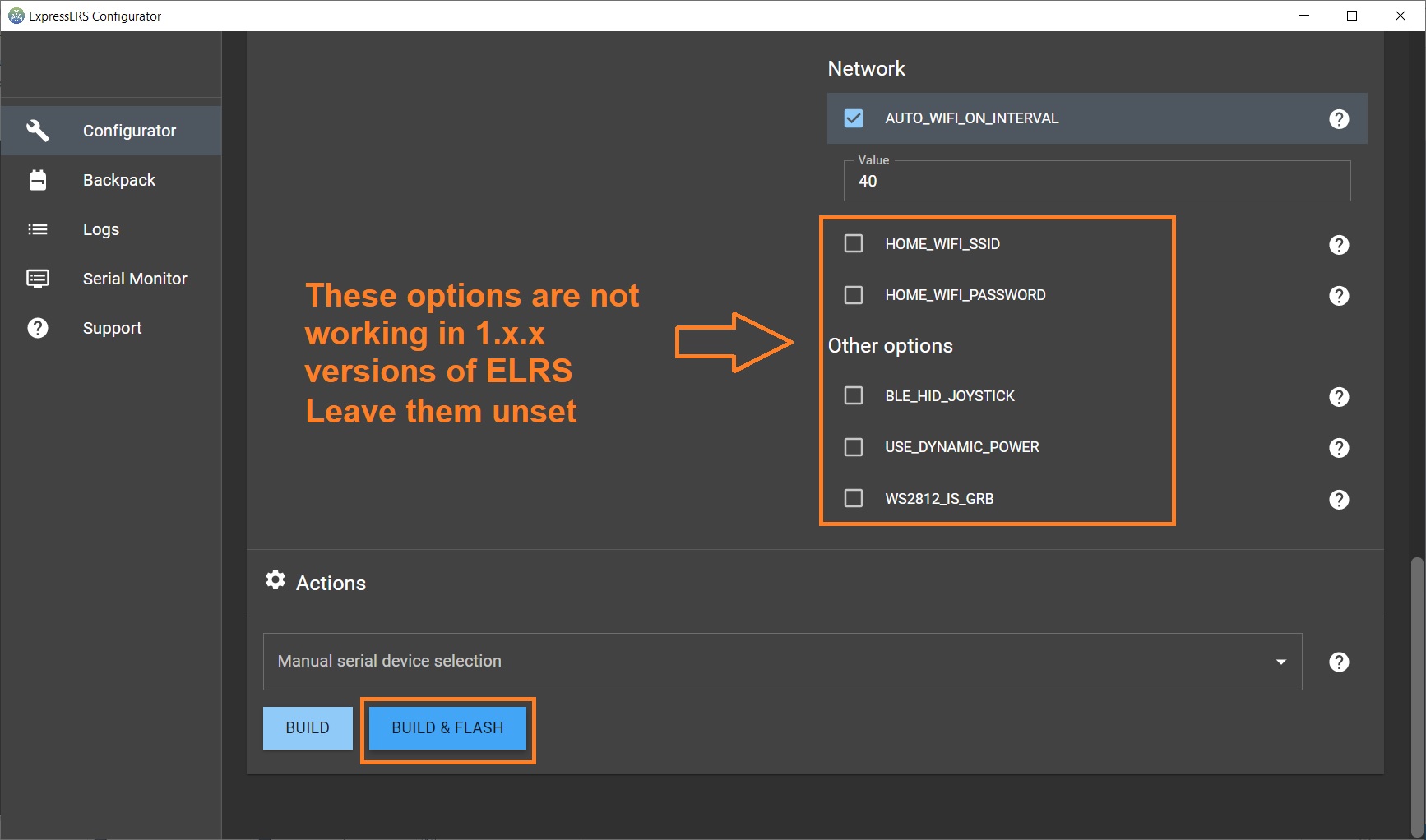
Task: Click the Configurator wrench icon
Action: (38, 131)
